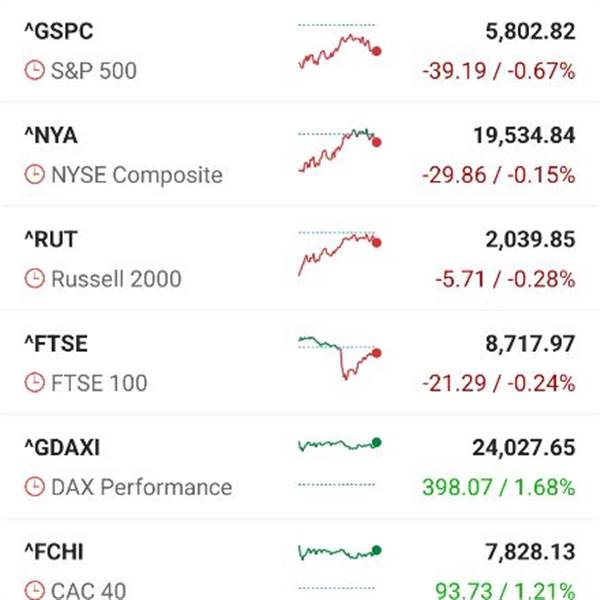Click the clock icon beside FTSE 100
The image size is (600, 600).
pos(35,383)
